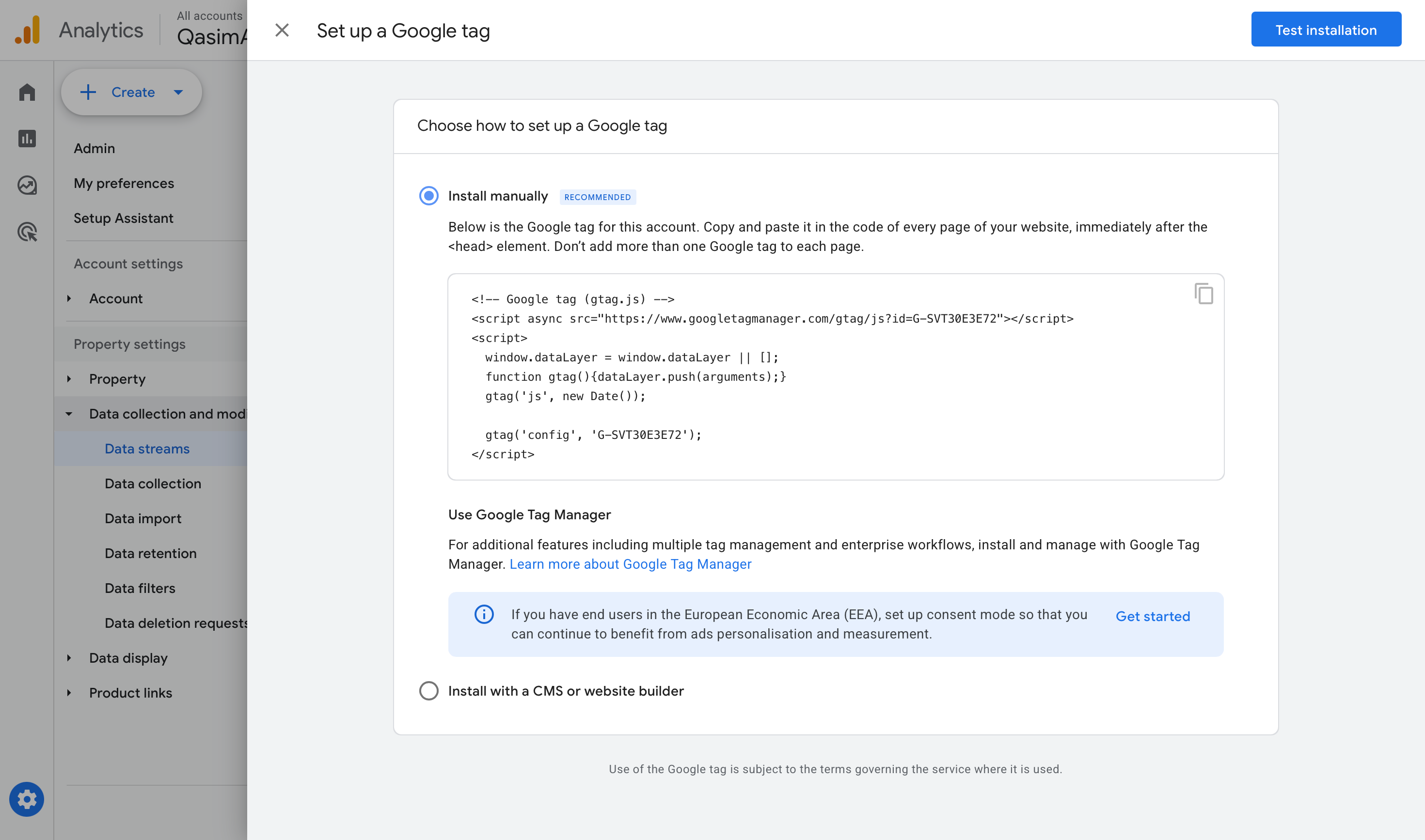Select Data filters
Image resolution: width=1425 pixels, height=840 pixels.
point(140,588)
